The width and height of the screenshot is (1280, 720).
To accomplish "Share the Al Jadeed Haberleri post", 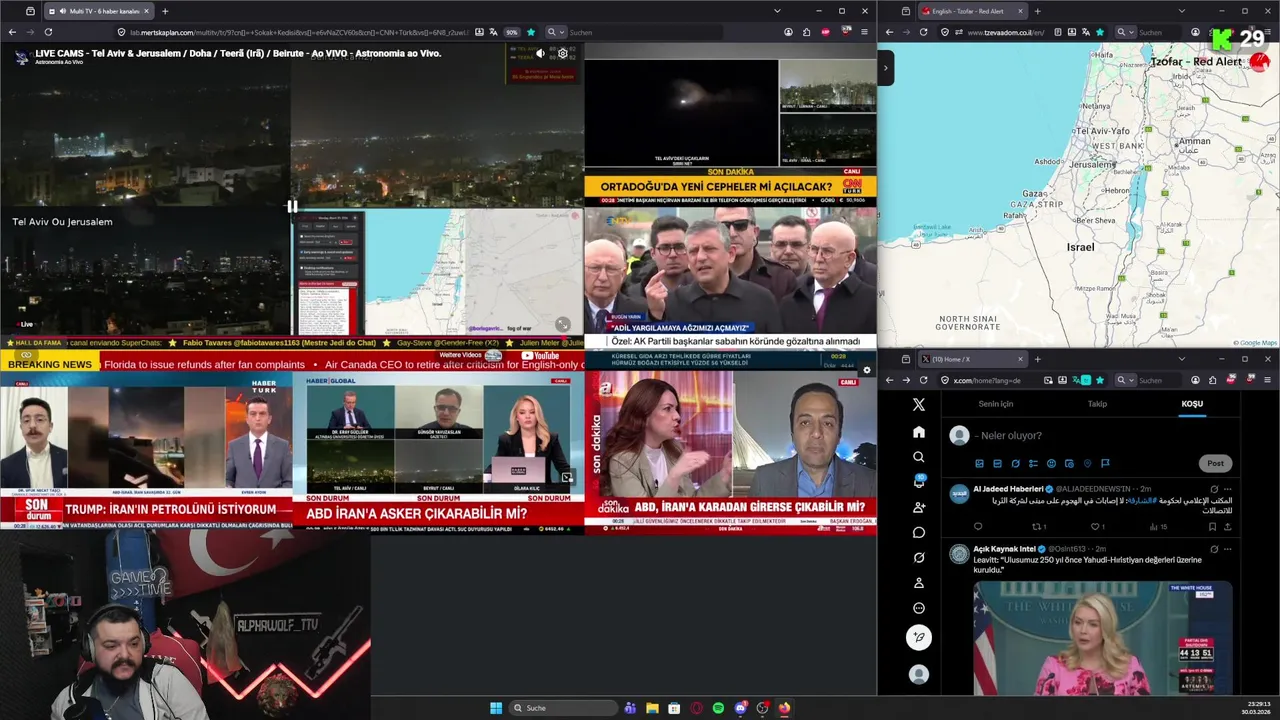I will coord(1227,526).
